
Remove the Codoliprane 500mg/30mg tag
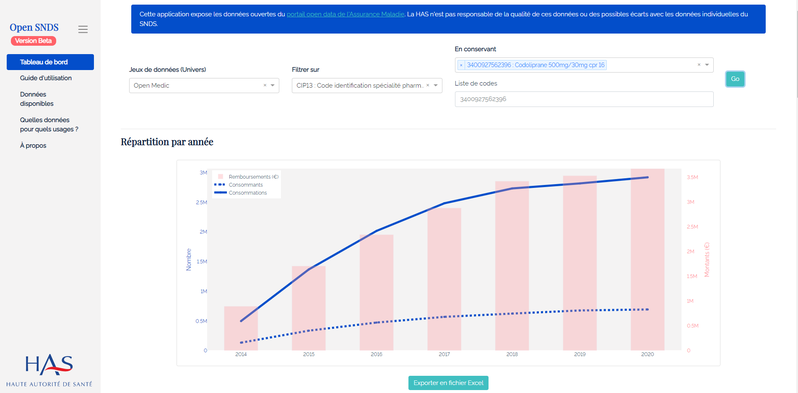(461, 65)
